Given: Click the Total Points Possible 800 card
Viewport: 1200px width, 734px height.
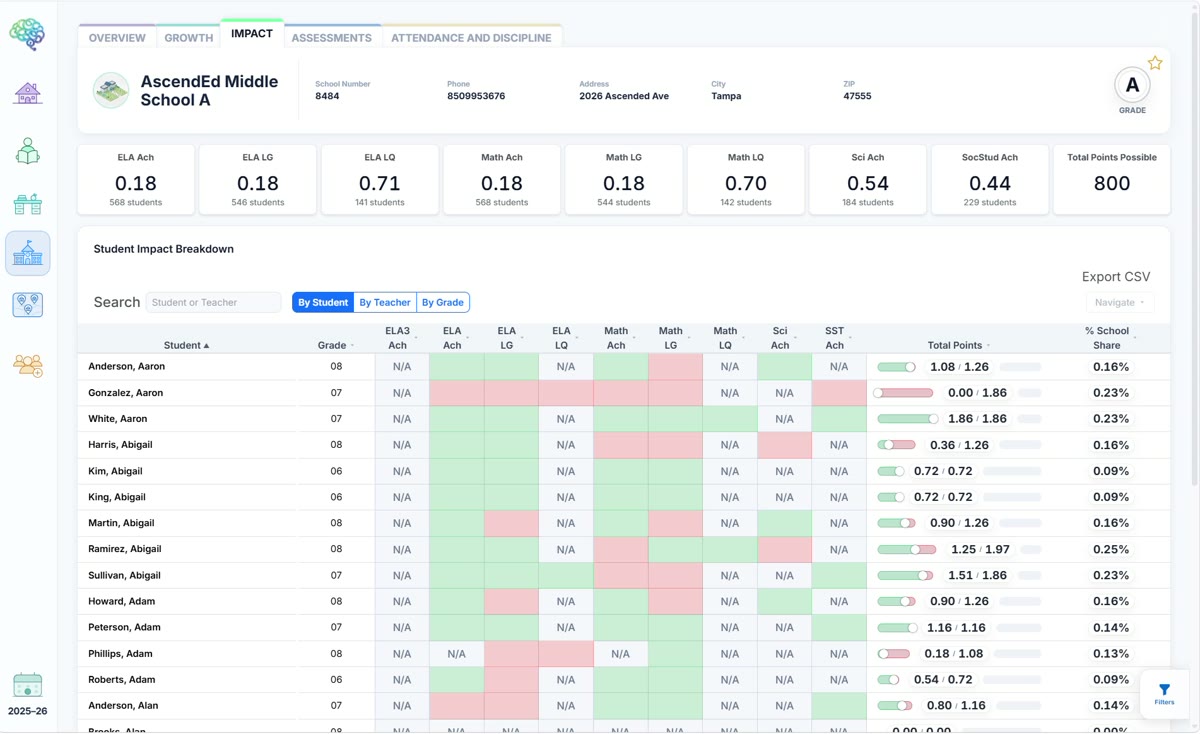Looking at the screenshot, I should 1112,180.
